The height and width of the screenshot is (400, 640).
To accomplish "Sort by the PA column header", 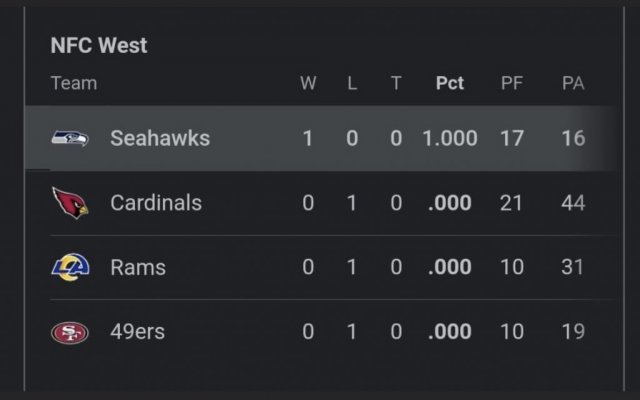I will click(573, 83).
